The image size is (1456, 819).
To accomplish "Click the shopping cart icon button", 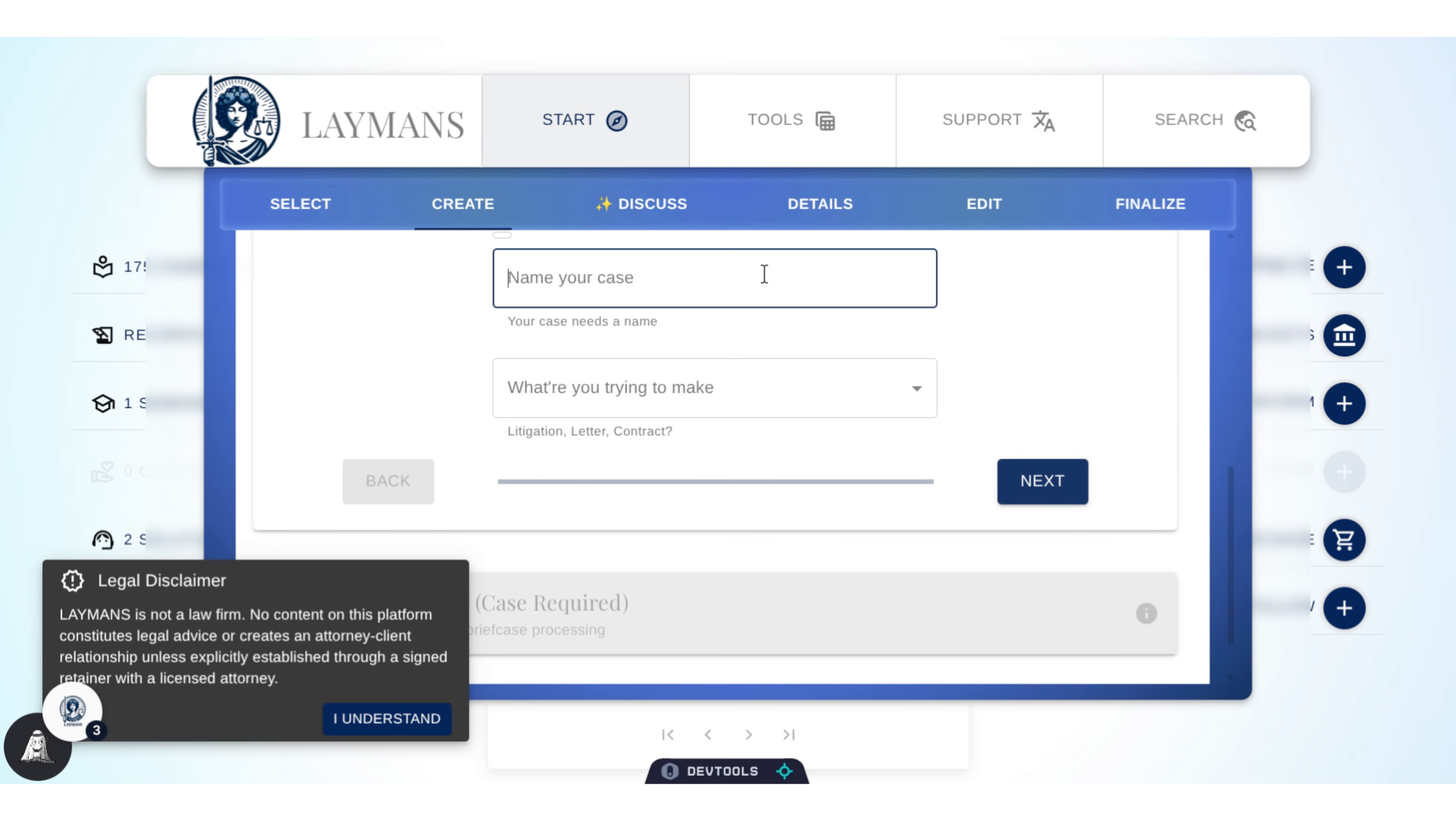I will coord(1344,540).
